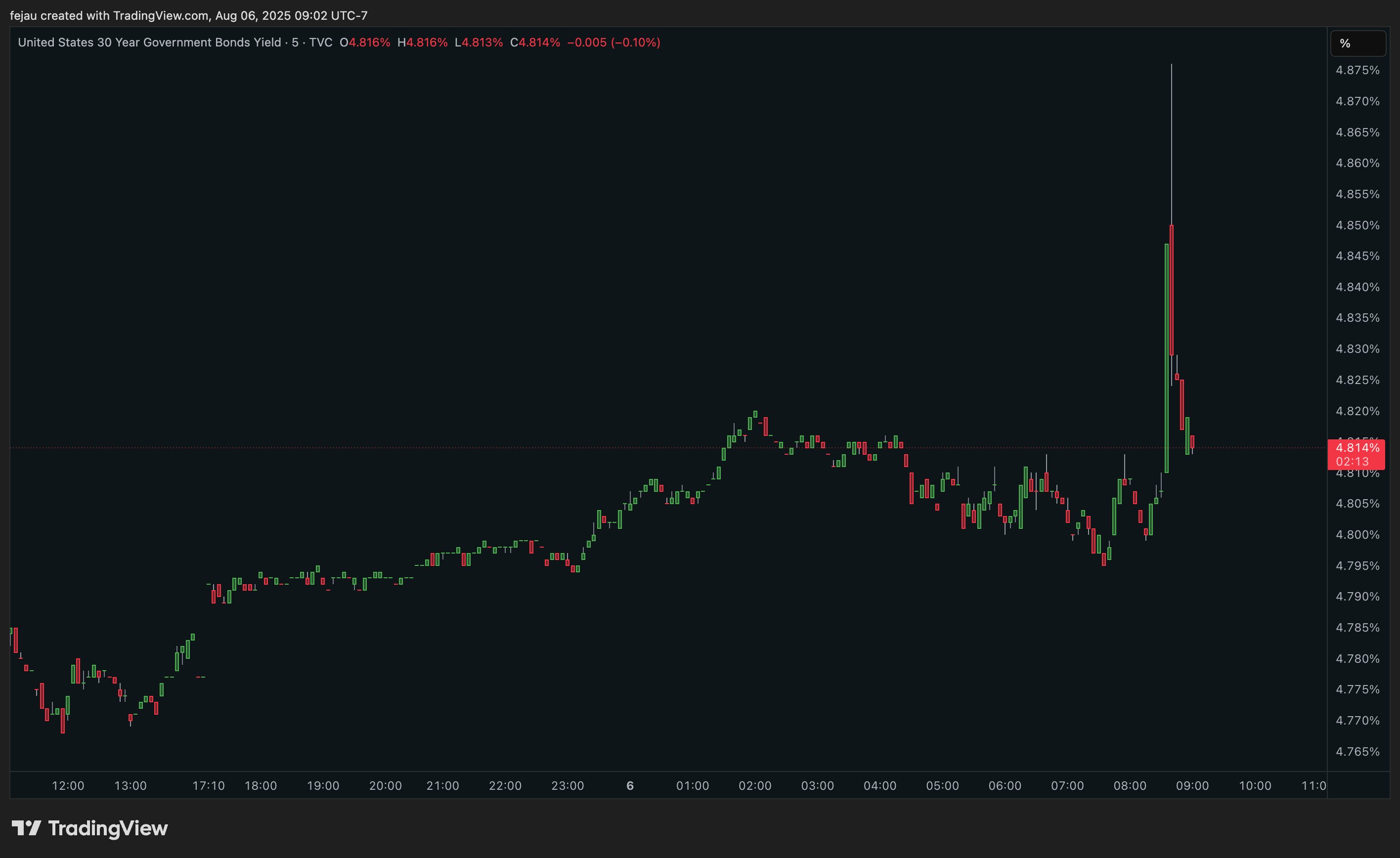
Task: Click the current price label 4.814%
Action: [1357, 448]
